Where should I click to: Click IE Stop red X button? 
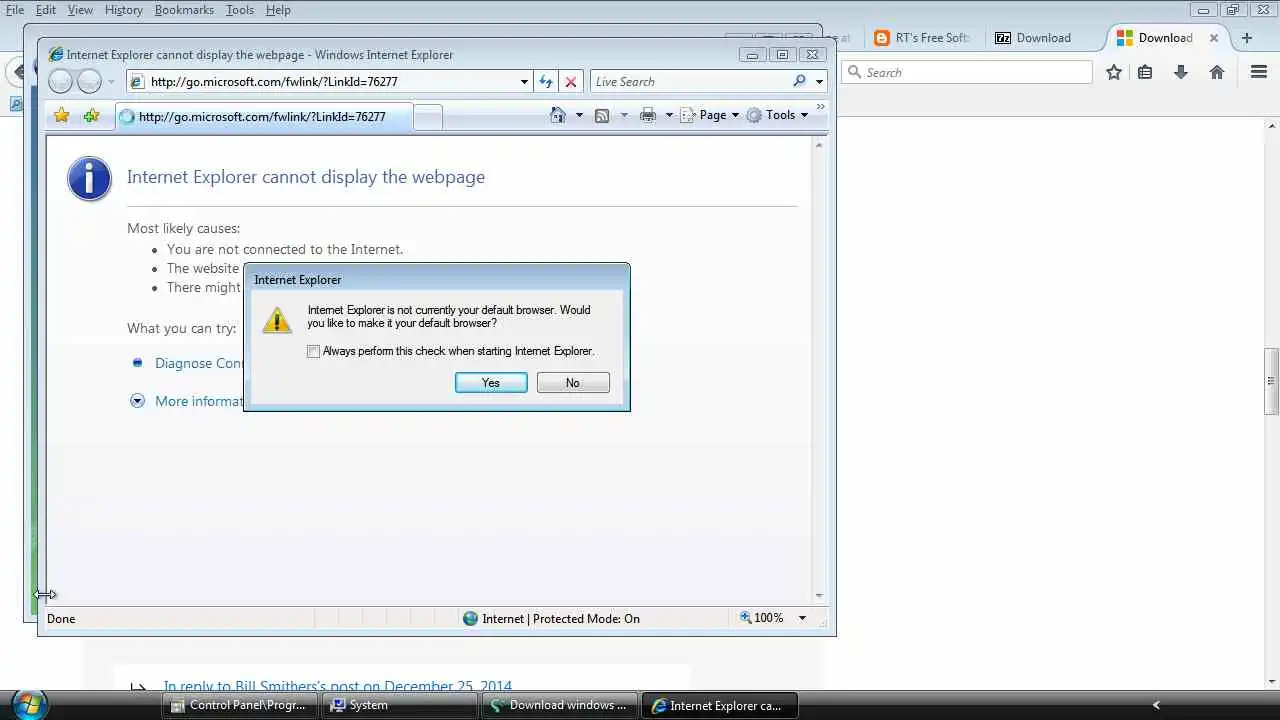pyautogui.click(x=571, y=82)
